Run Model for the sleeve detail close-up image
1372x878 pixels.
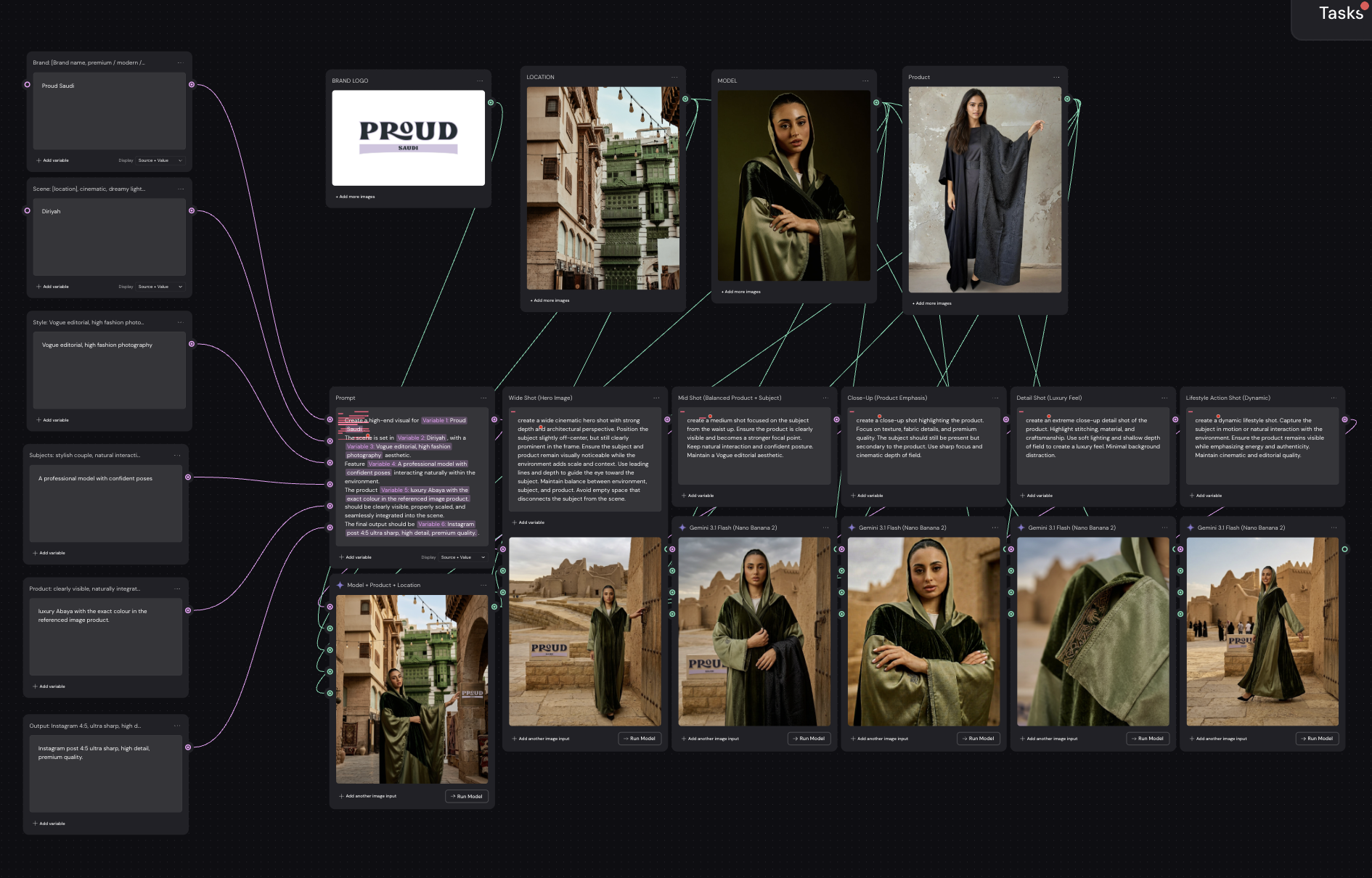pyautogui.click(x=1148, y=739)
